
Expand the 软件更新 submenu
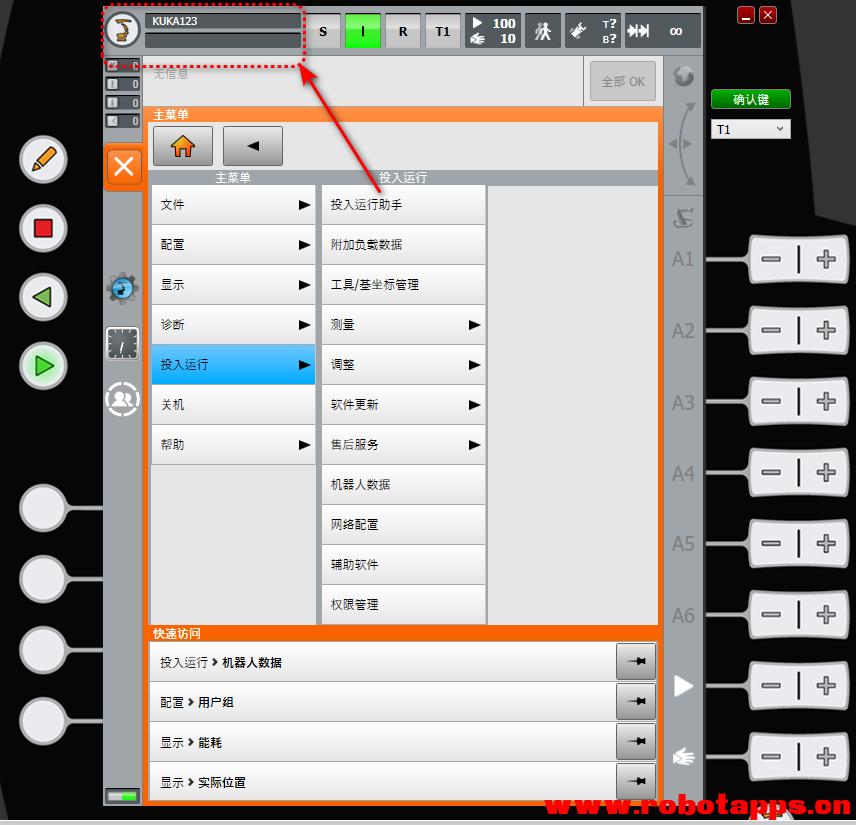(x=403, y=405)
